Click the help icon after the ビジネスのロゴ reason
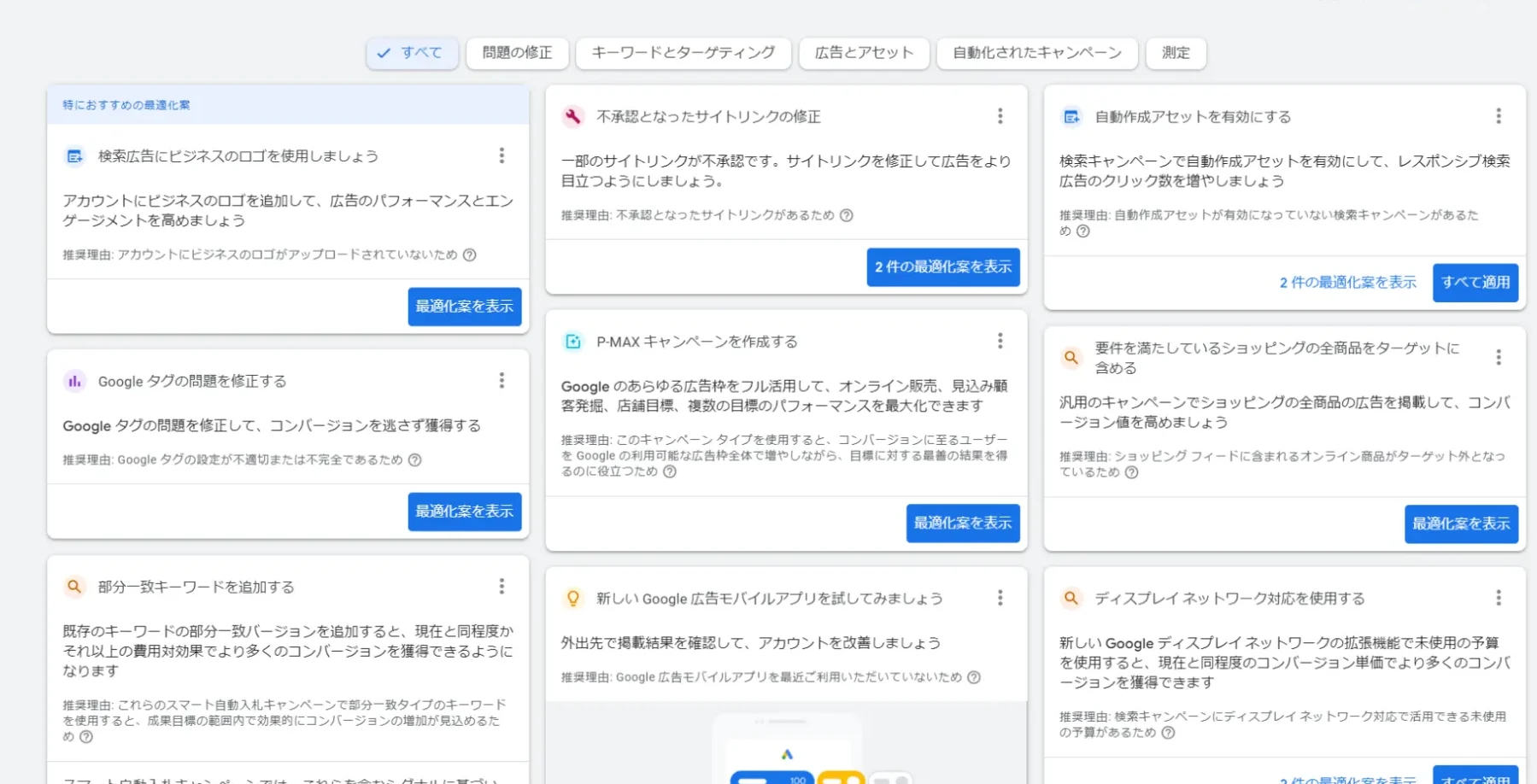 pyautogui.click(x=469, y=255)
